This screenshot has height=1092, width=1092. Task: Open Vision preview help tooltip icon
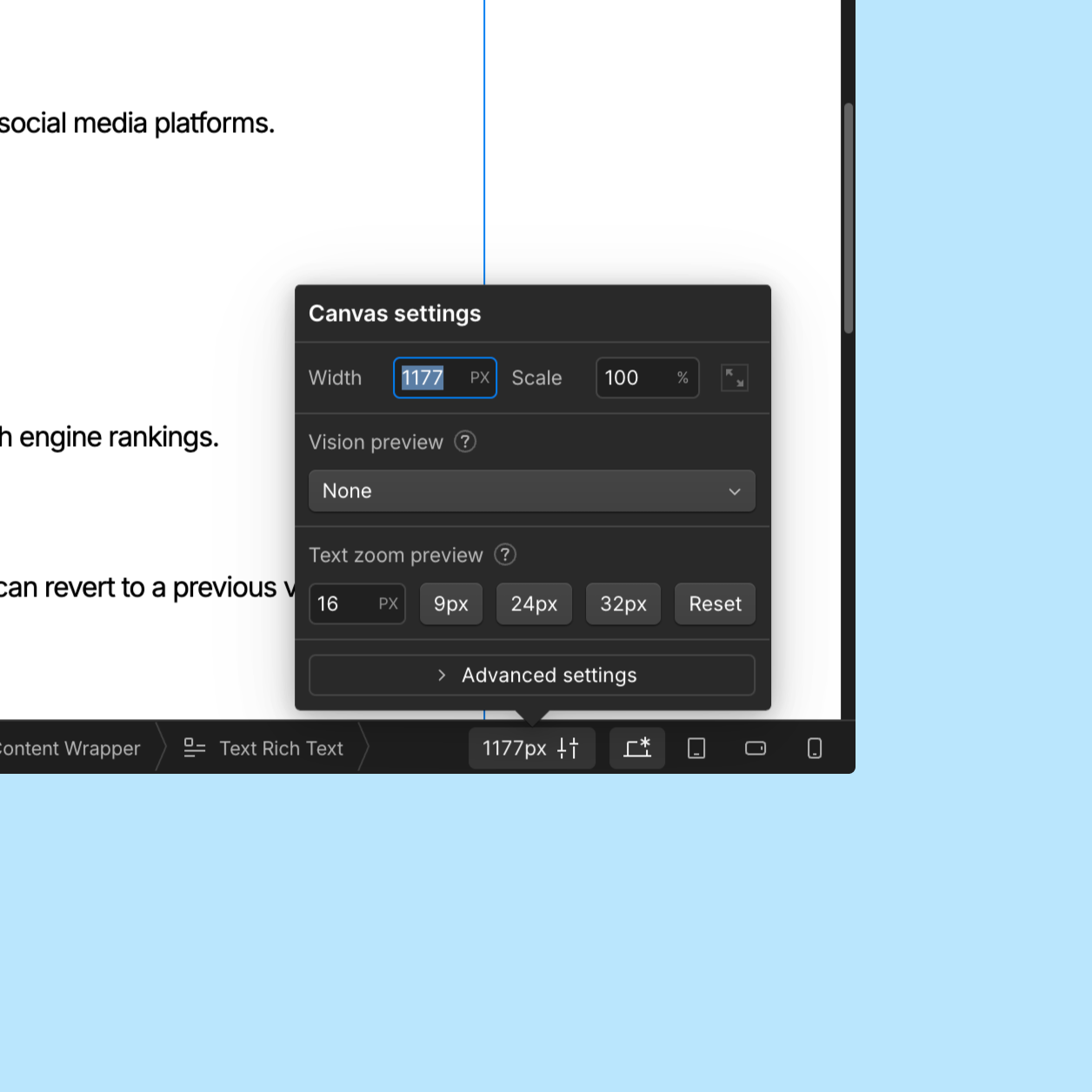coord(465,442)
